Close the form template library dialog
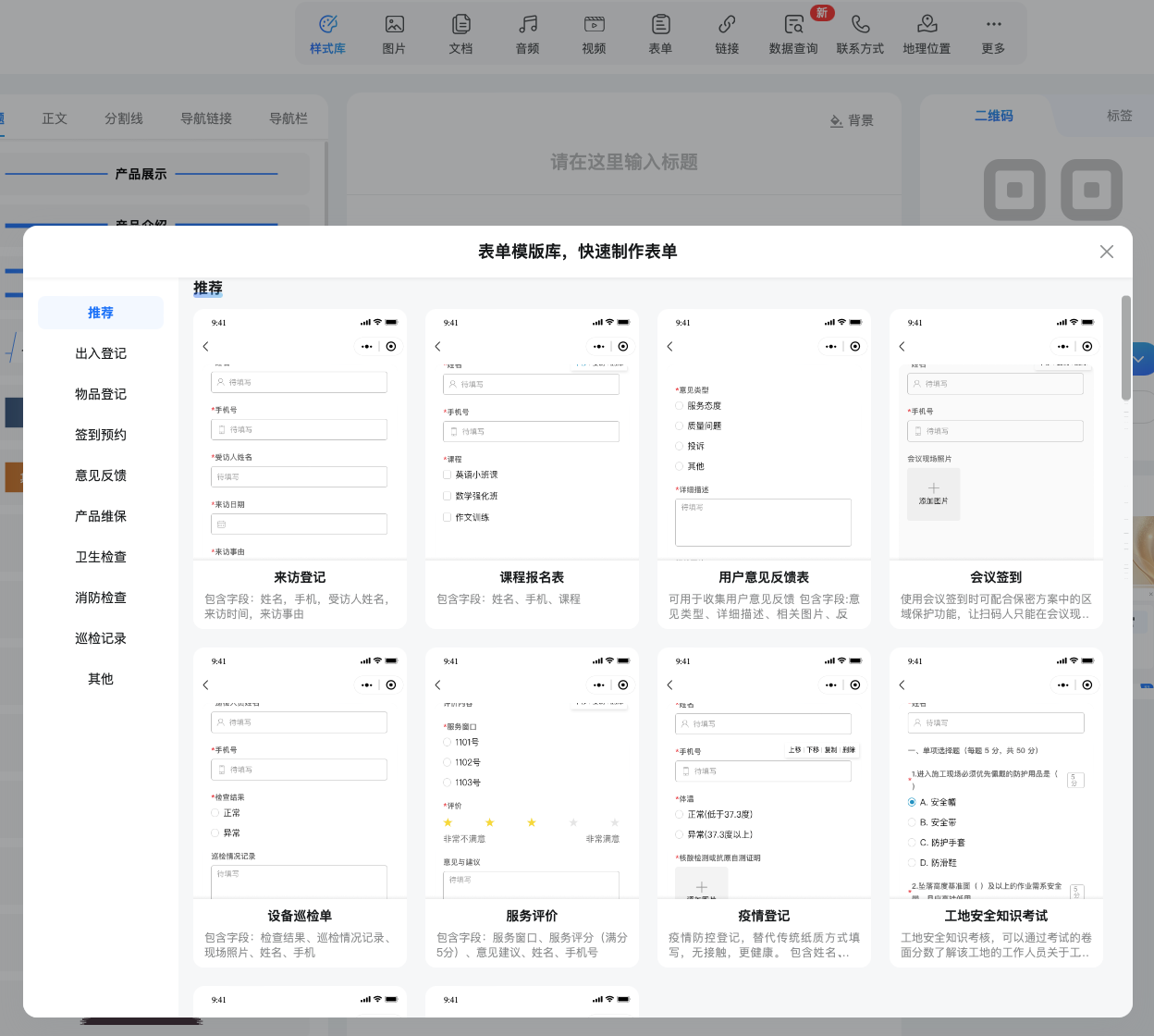This screenshot has height=1036, width=1154. point(1107,252)
